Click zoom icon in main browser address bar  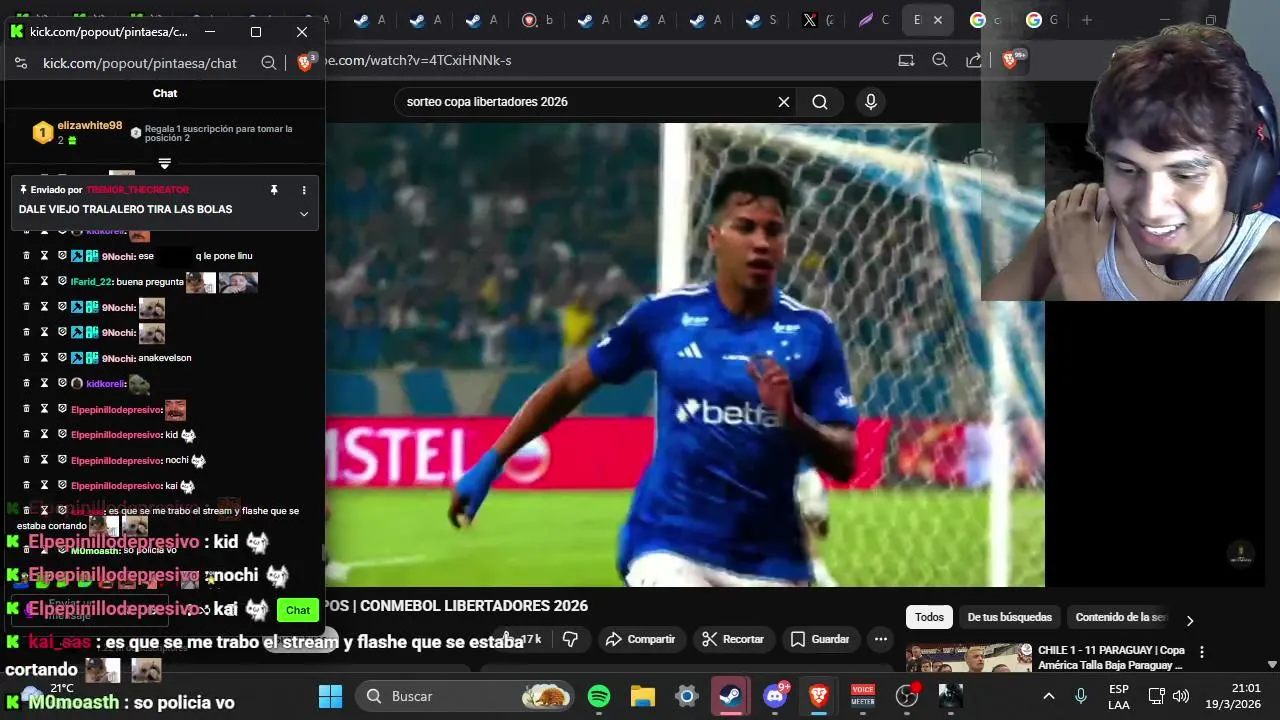(940, 60)
